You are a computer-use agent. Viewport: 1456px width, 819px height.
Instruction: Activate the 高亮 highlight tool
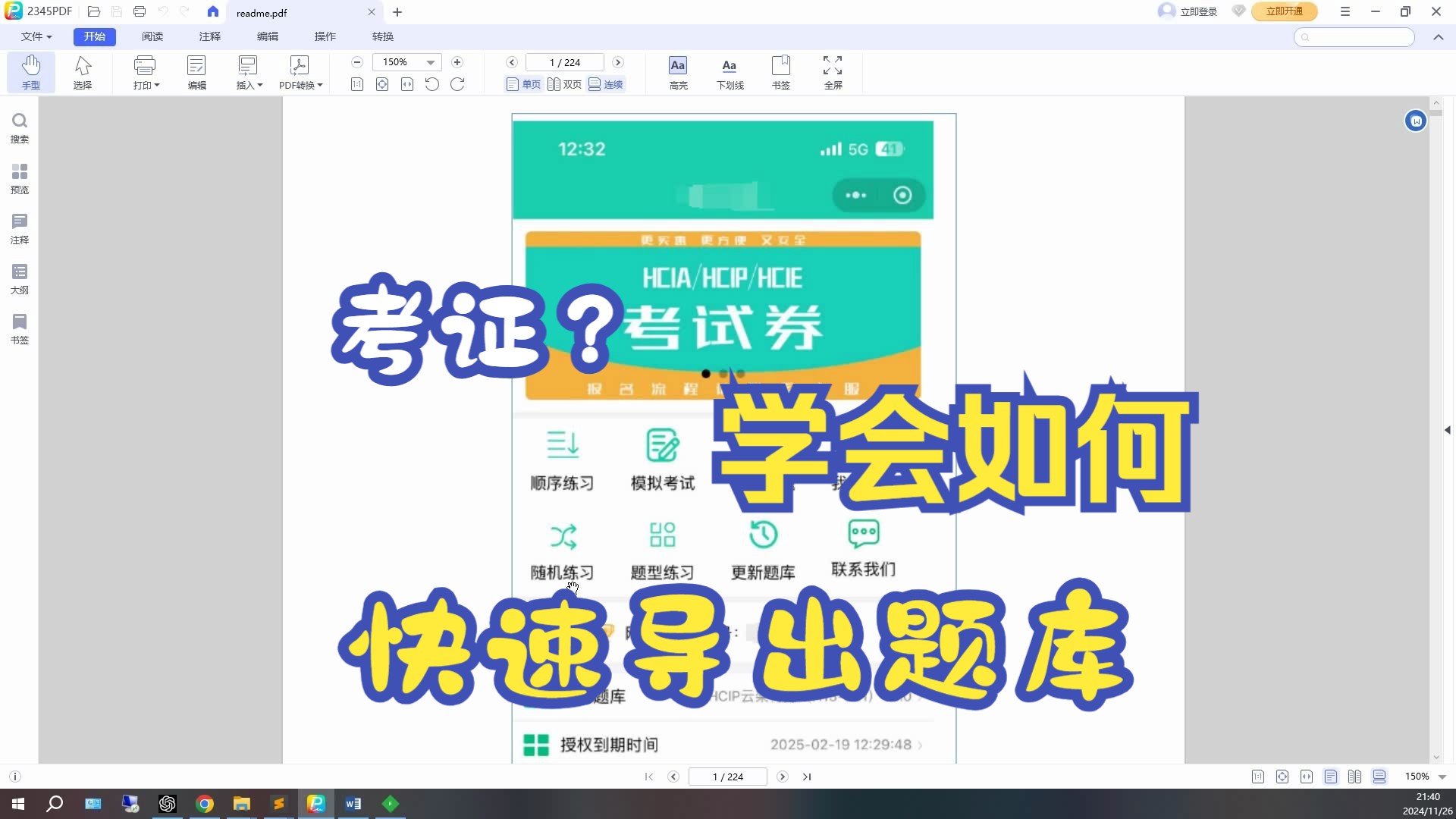coord(677,72)
